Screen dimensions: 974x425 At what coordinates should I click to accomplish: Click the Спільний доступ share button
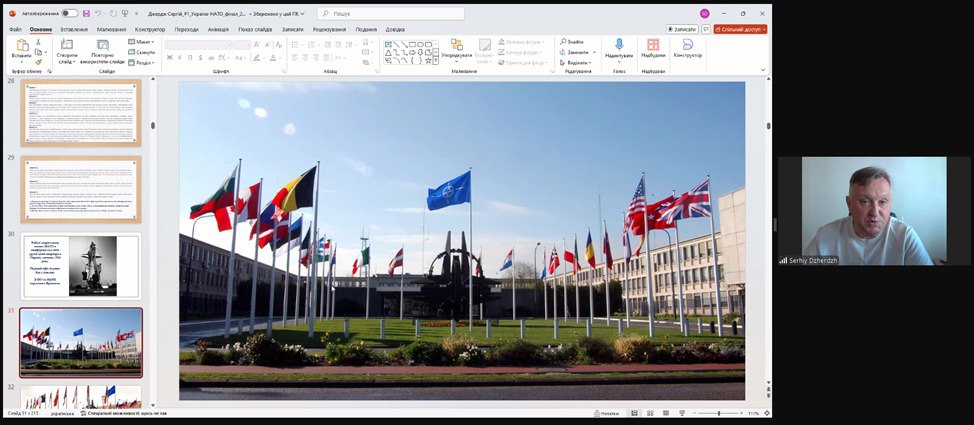tap(740, 29)
